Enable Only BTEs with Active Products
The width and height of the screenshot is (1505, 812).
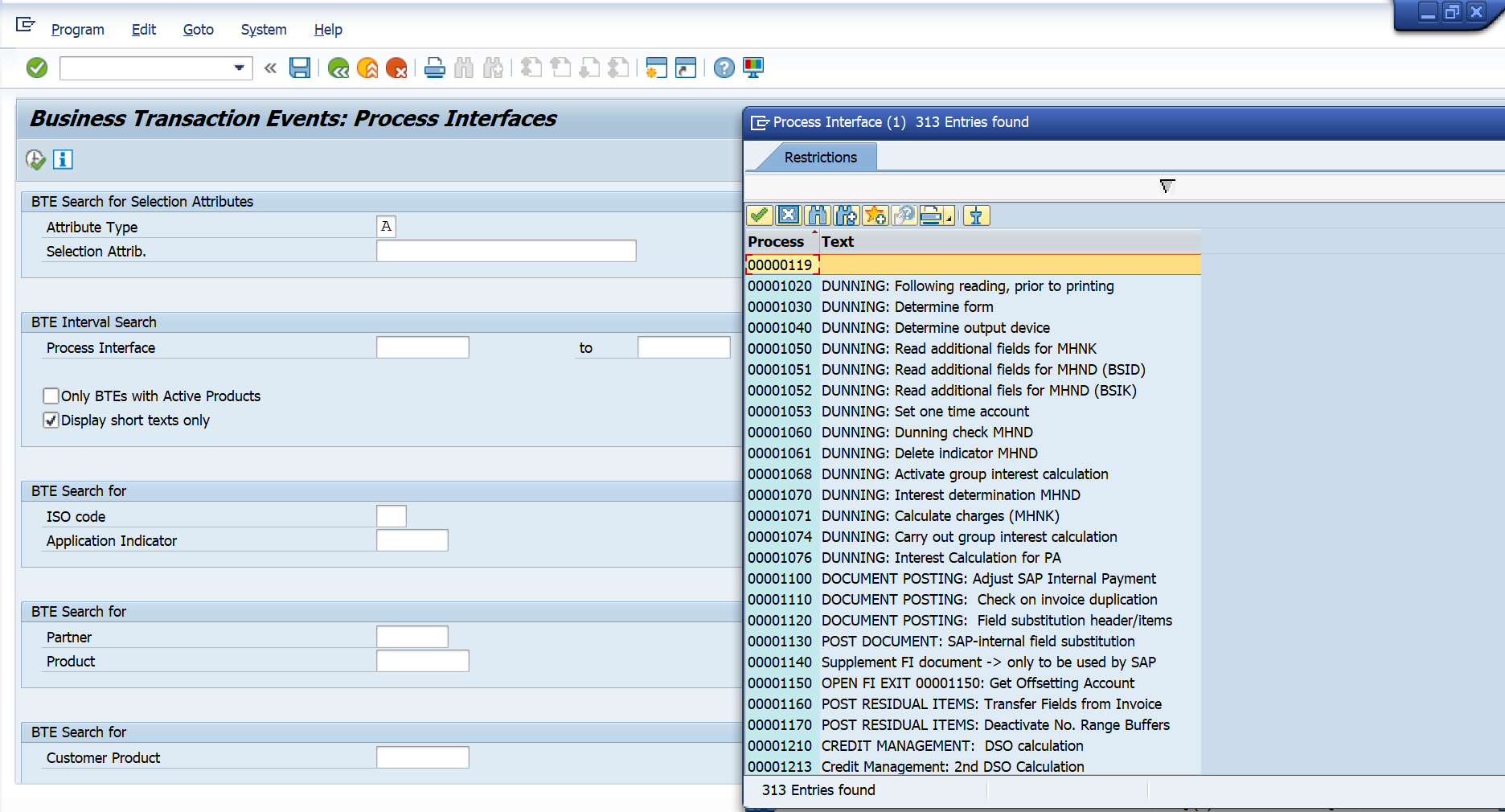51,396
